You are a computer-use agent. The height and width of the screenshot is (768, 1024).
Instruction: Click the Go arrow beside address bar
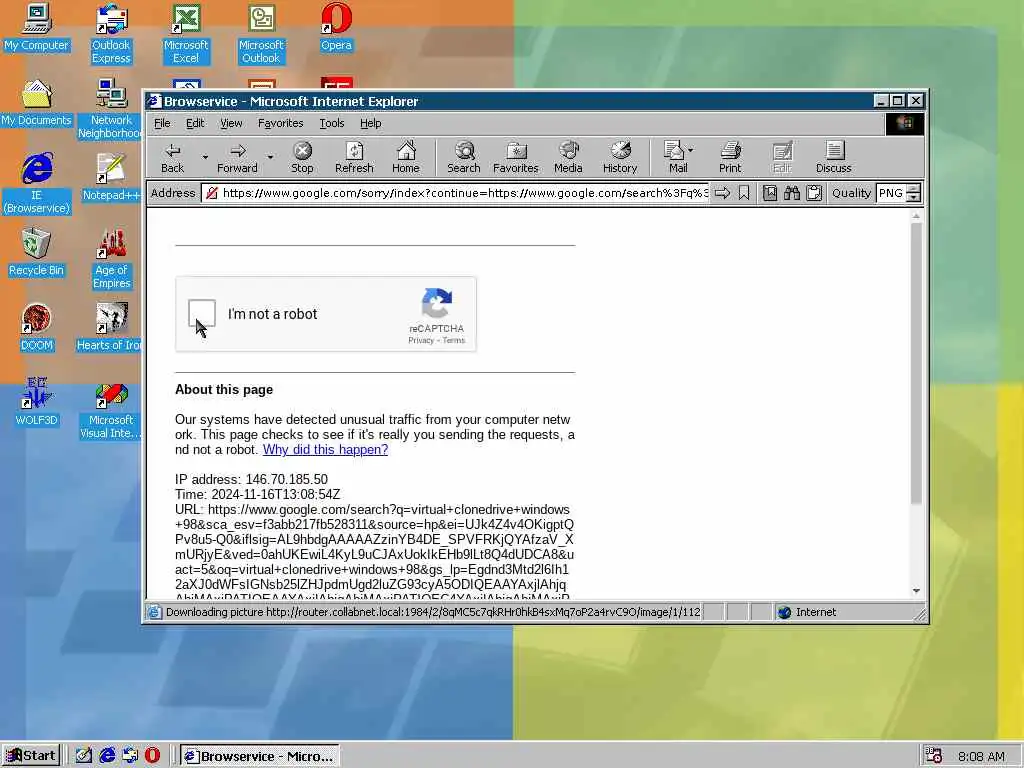(722, 193)
